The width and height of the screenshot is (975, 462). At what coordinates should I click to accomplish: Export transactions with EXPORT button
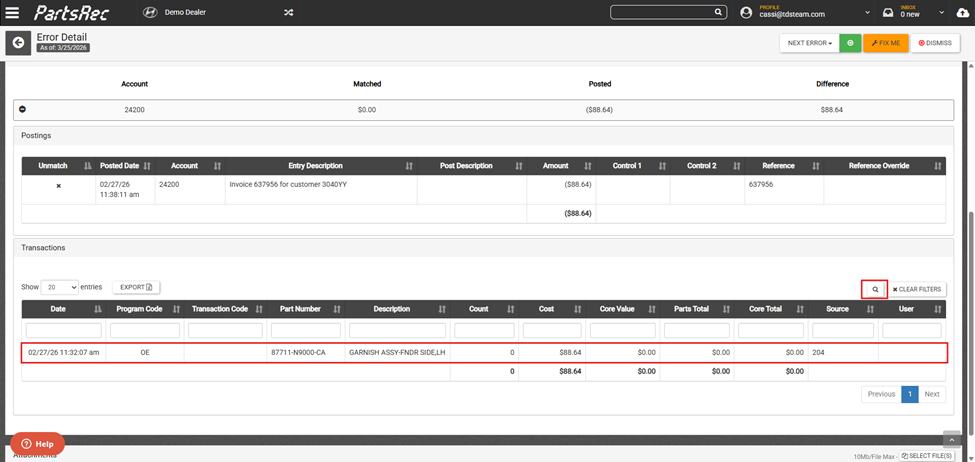click(x=136, y=287)
